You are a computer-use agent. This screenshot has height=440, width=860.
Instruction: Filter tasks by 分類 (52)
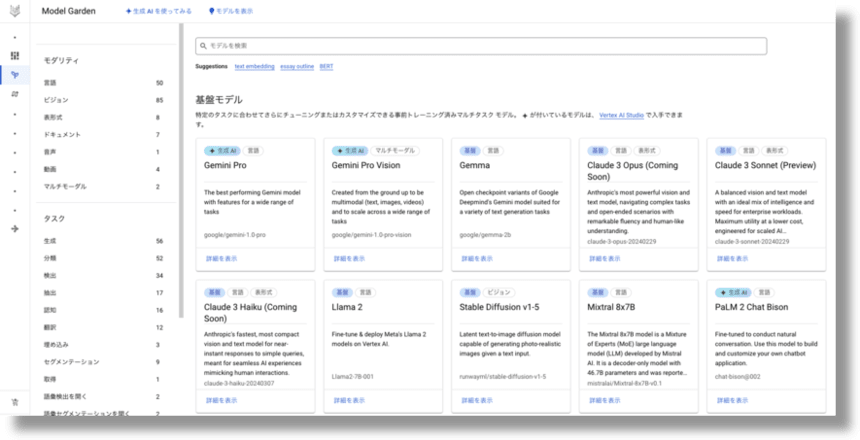tap(104, 258)
